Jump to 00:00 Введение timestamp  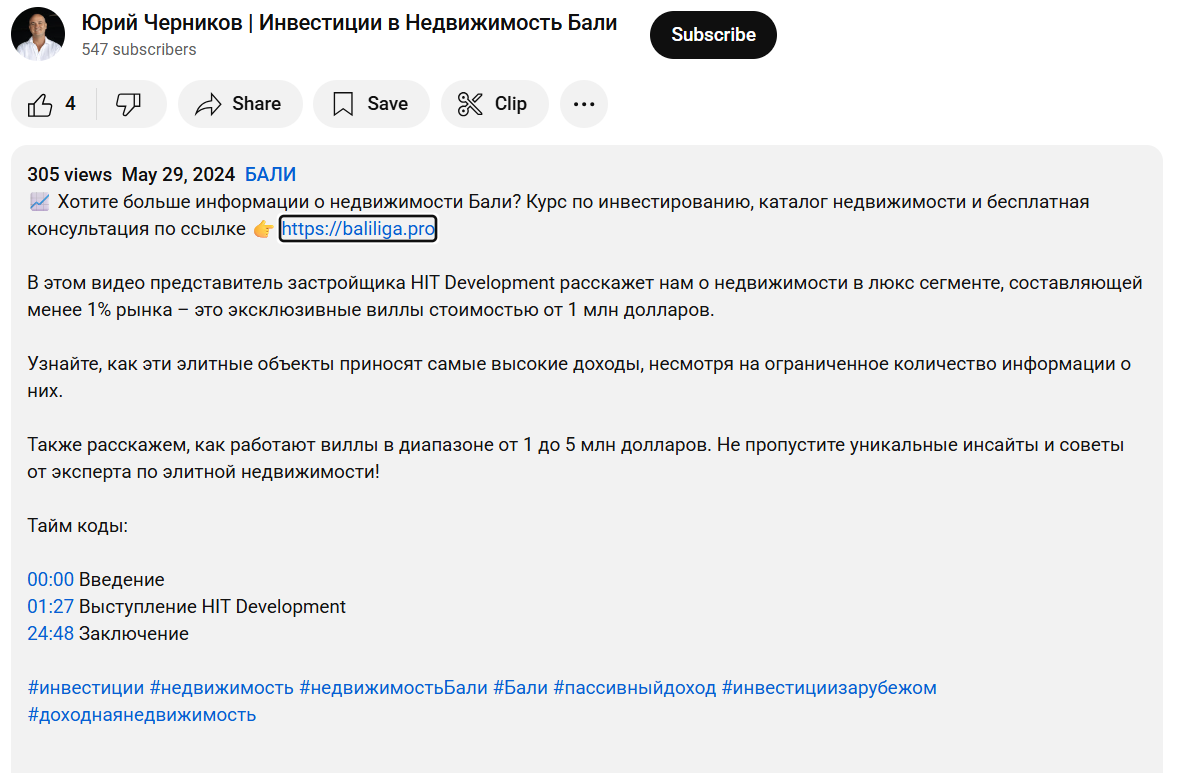click(x=50, y=579)
